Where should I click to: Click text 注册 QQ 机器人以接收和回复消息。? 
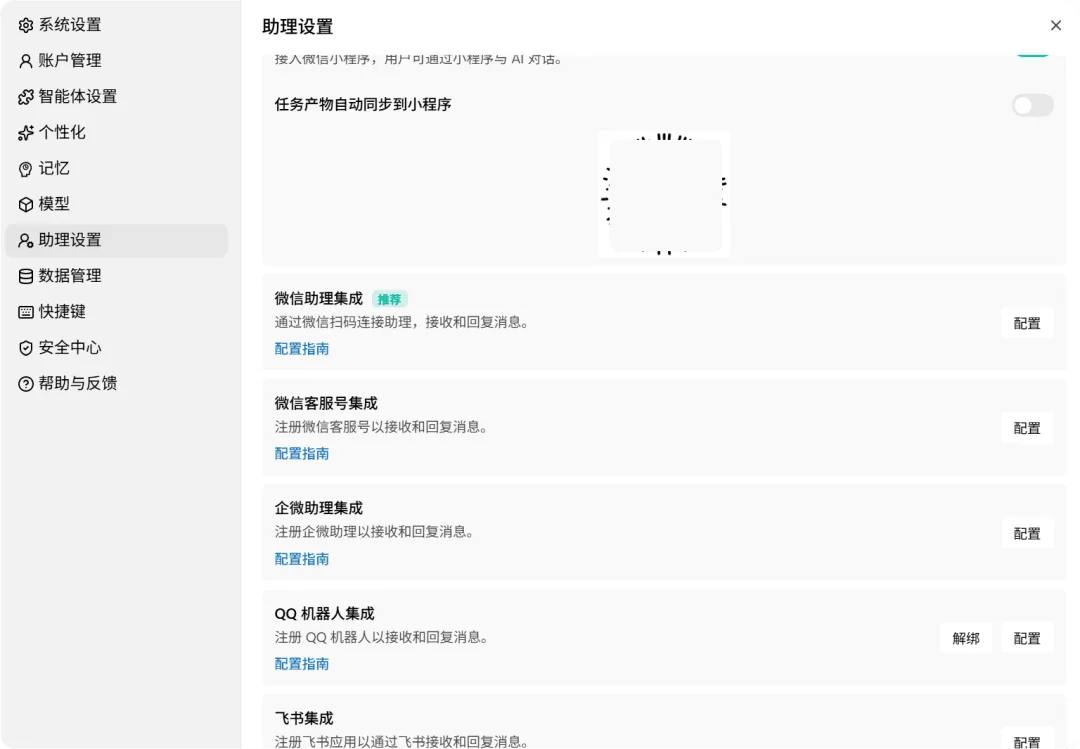pos(383,637)
